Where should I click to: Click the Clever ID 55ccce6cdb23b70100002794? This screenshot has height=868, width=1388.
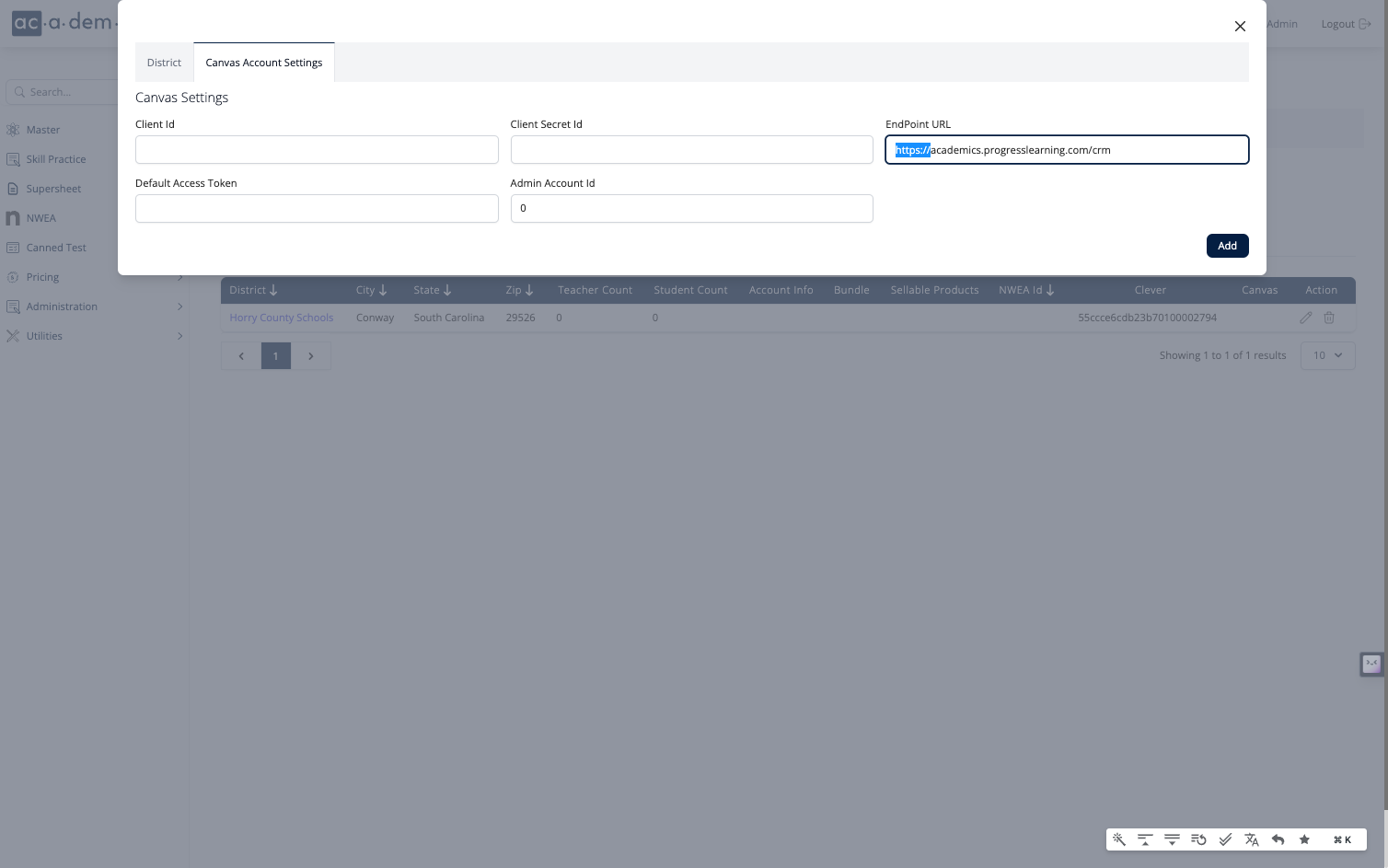(1148, 318)
